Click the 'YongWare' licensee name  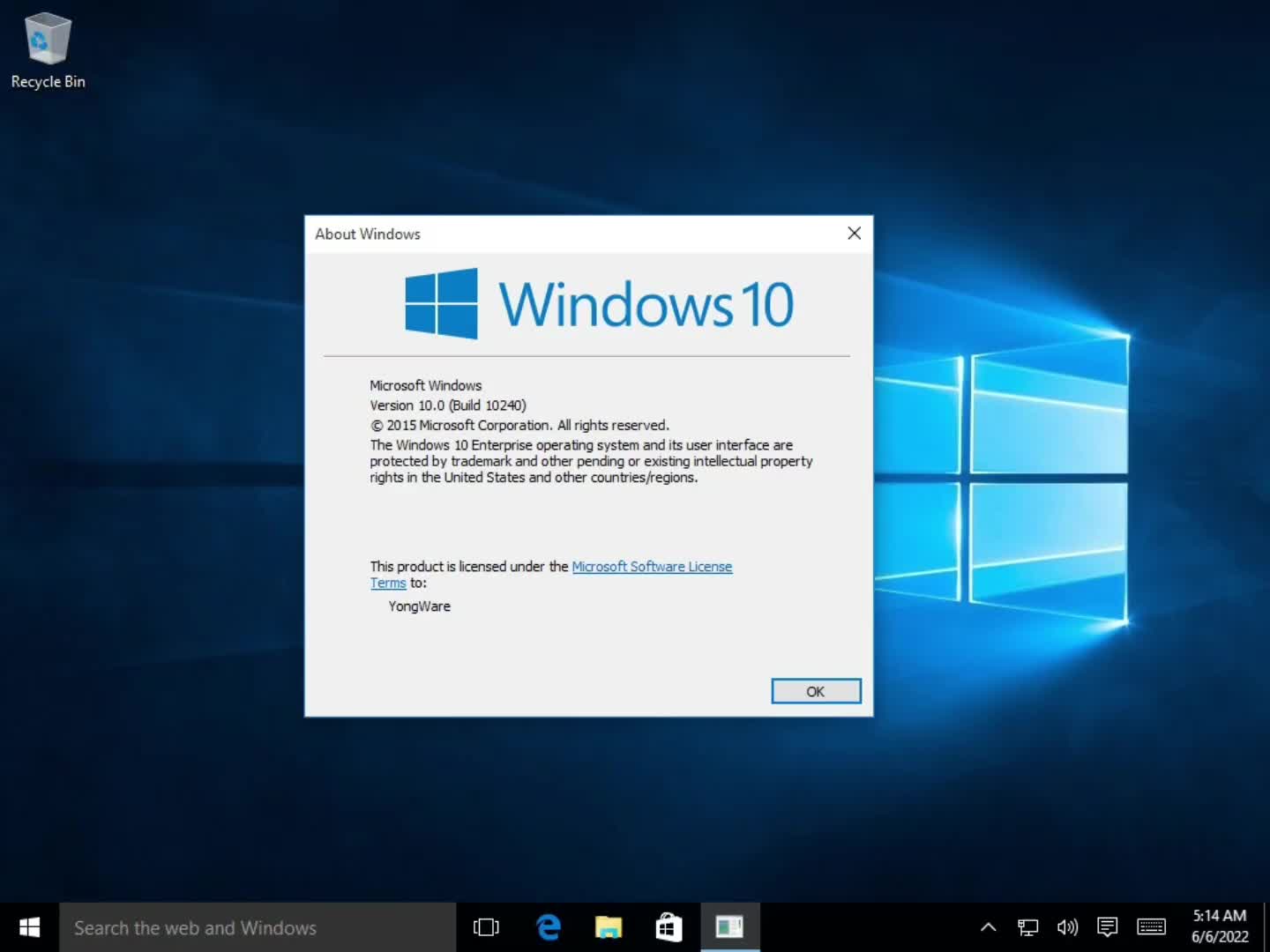[x=420, y=606]
